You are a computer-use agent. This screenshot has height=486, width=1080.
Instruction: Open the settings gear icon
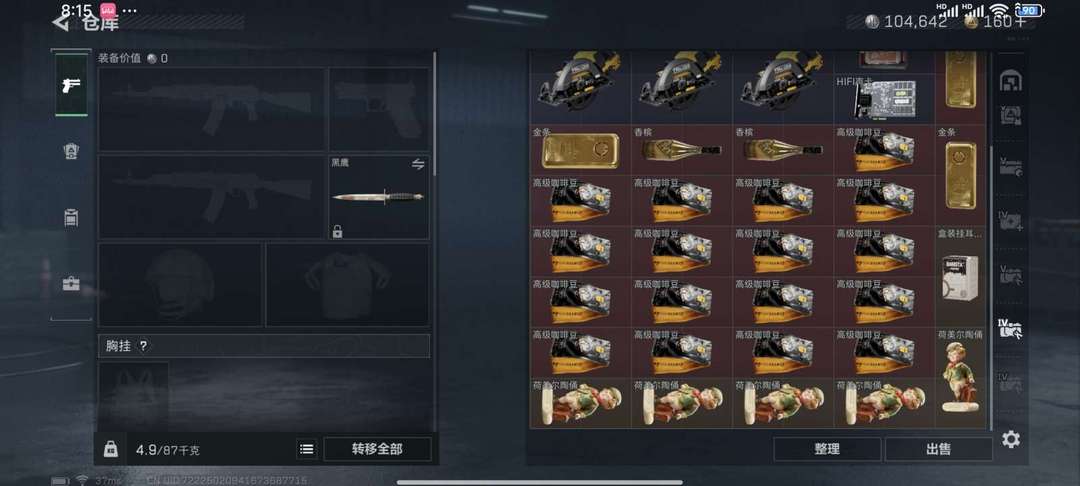click(1010, 439)
